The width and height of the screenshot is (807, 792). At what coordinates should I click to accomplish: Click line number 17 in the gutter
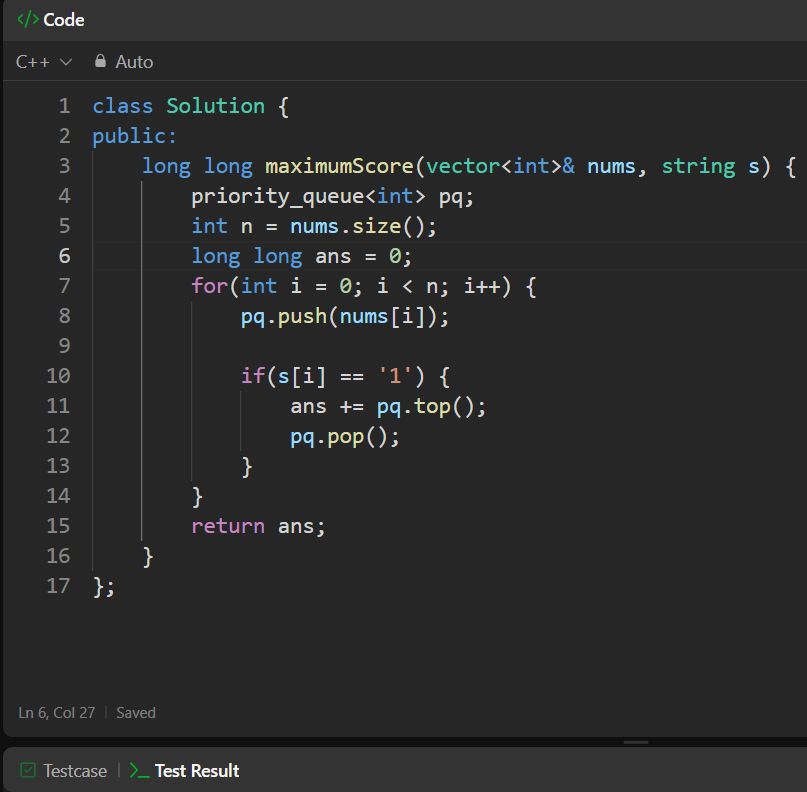tap(58, 586)
